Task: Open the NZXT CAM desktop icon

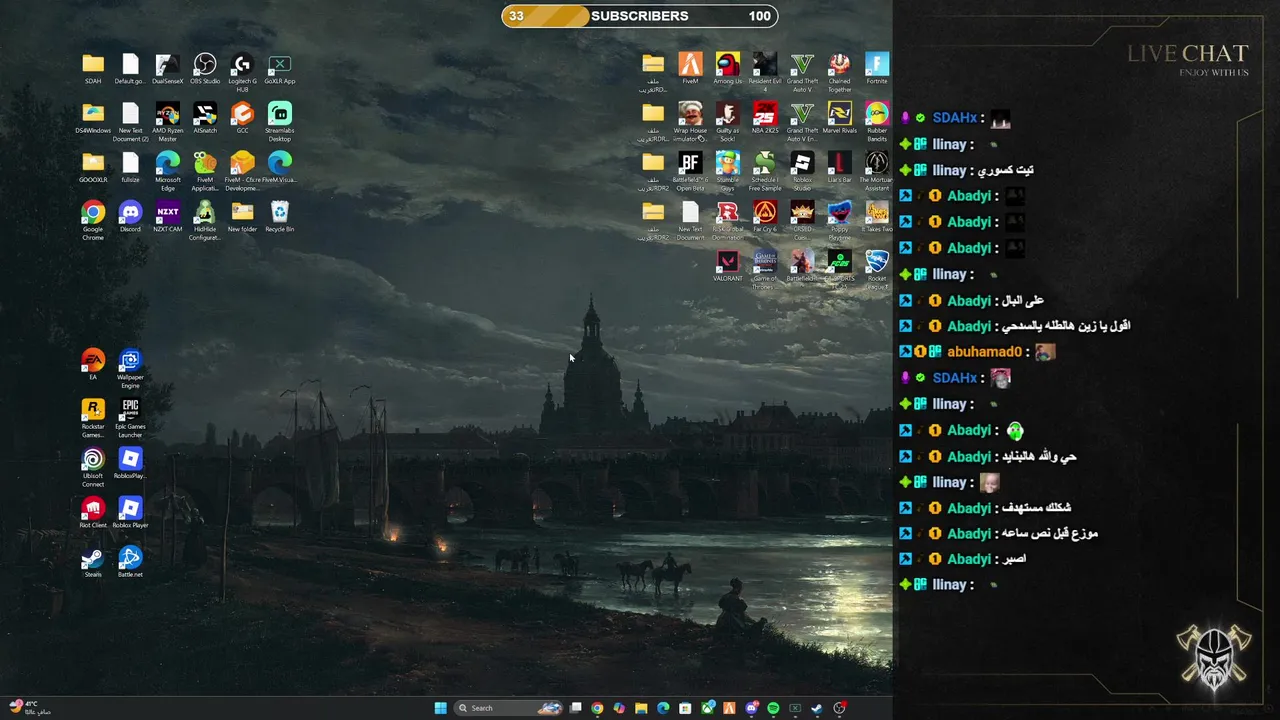Action: pyautogui.click(x=168, y=216)
